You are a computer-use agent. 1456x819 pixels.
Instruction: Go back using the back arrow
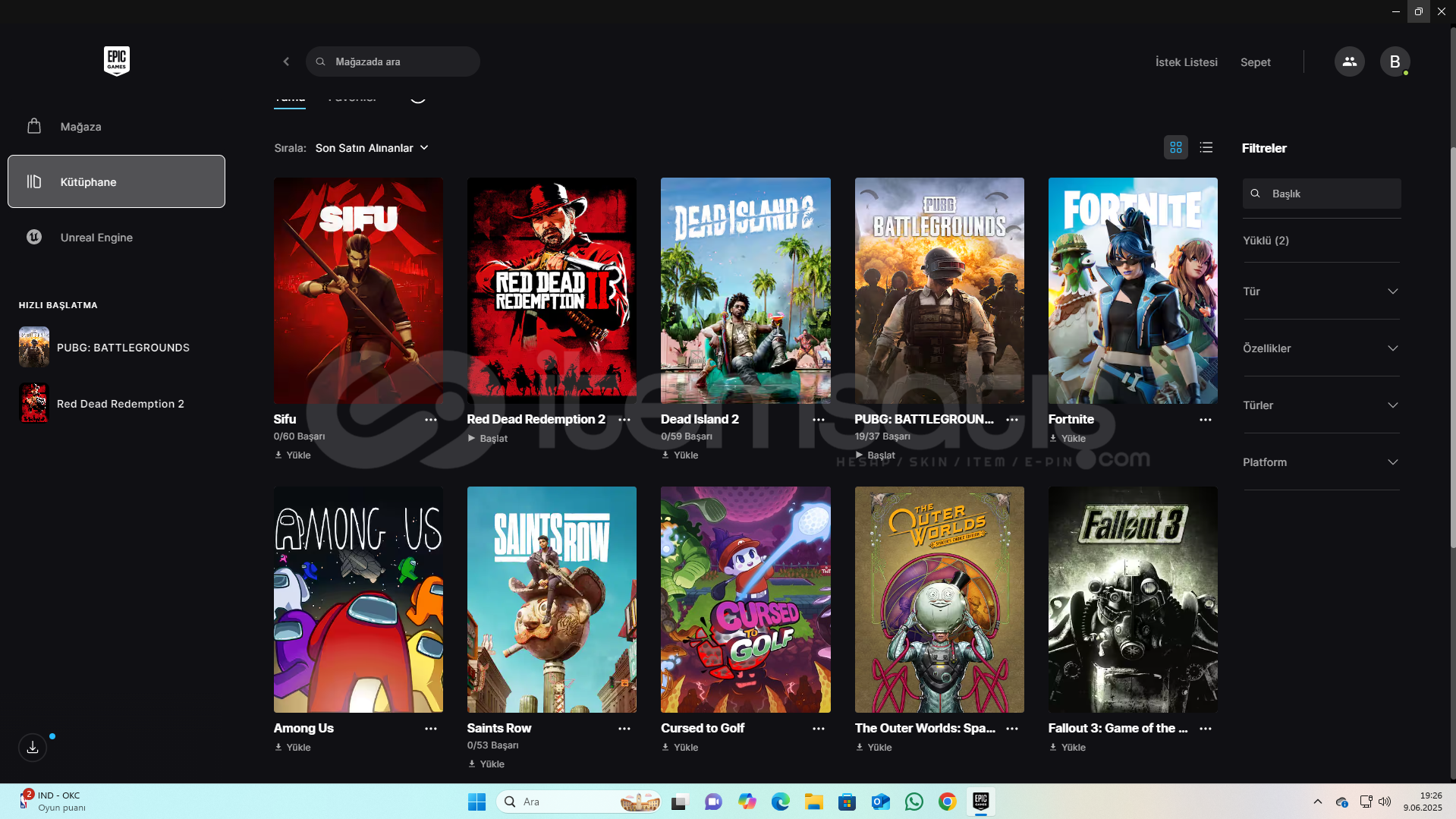[286, 61]
